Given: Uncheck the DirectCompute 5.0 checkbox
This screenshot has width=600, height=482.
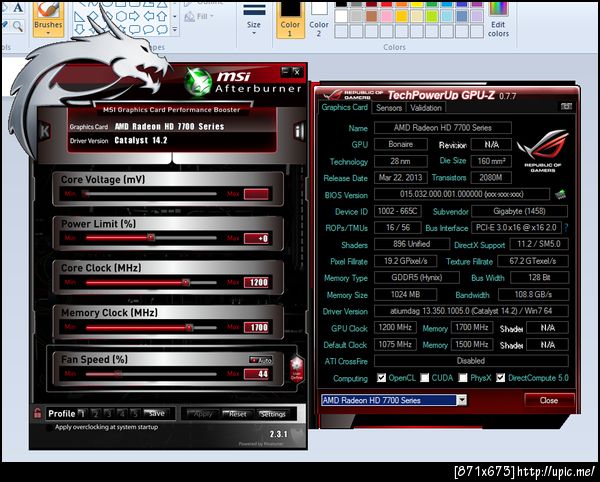Looking at the screenshot, I should pos(501,378).
